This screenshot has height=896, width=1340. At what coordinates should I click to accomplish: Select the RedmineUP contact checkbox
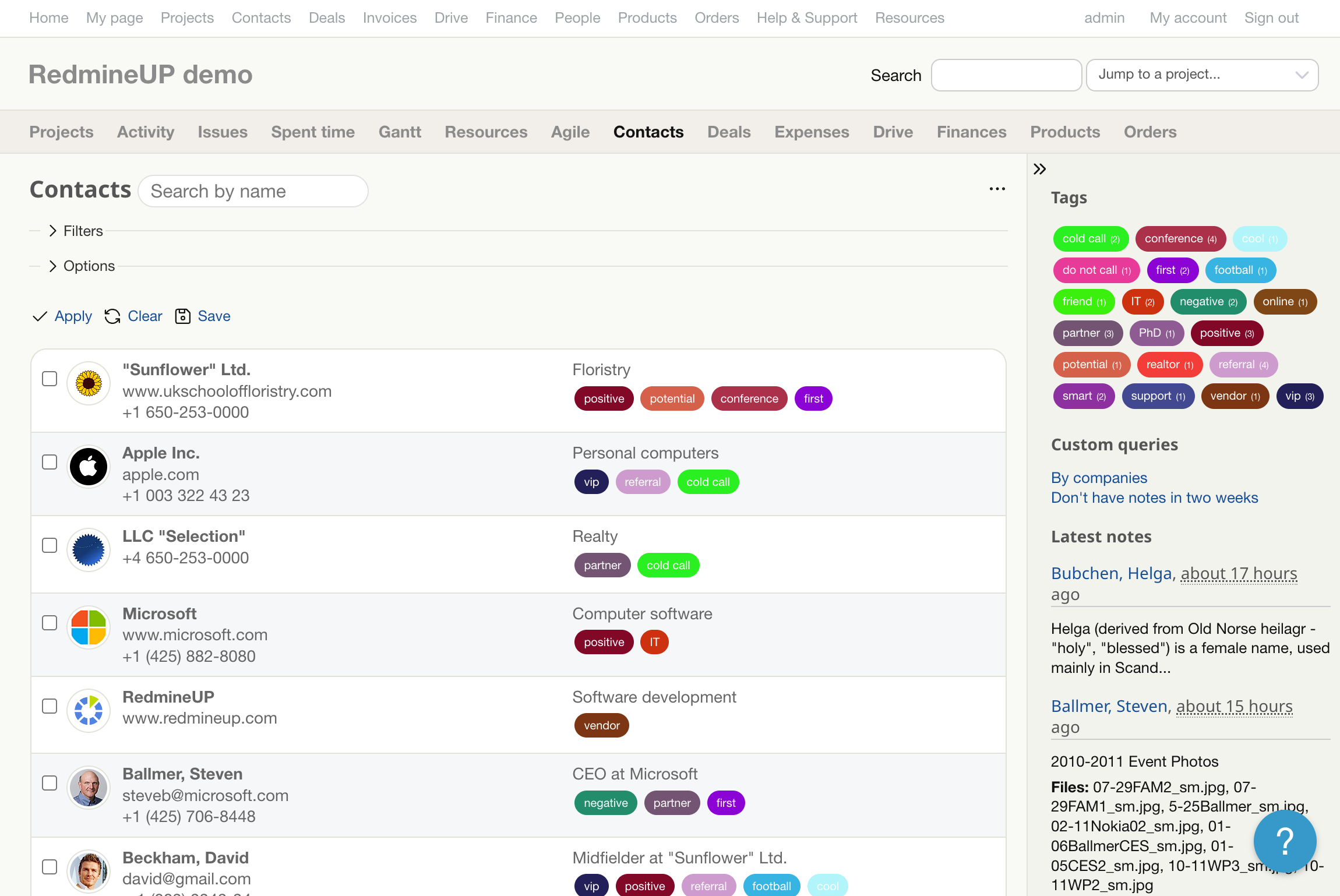pyautogui.click(x=50, y=706)
